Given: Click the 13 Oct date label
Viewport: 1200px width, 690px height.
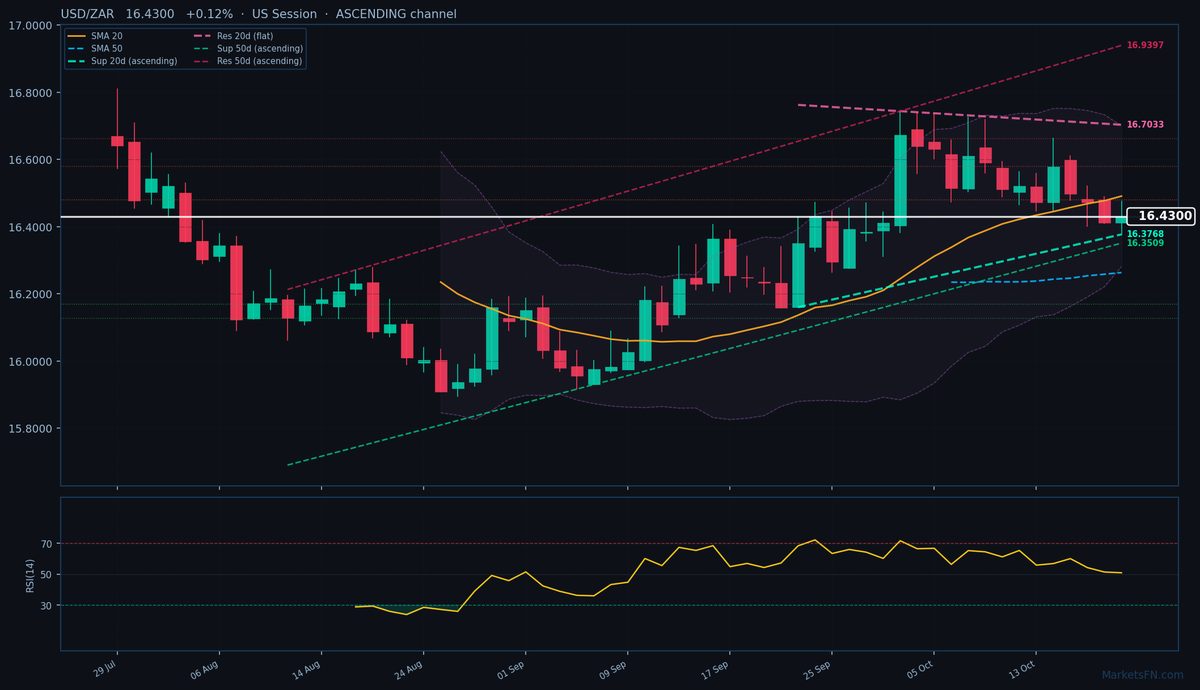Looking at the screenshot, I should 1022,668.
